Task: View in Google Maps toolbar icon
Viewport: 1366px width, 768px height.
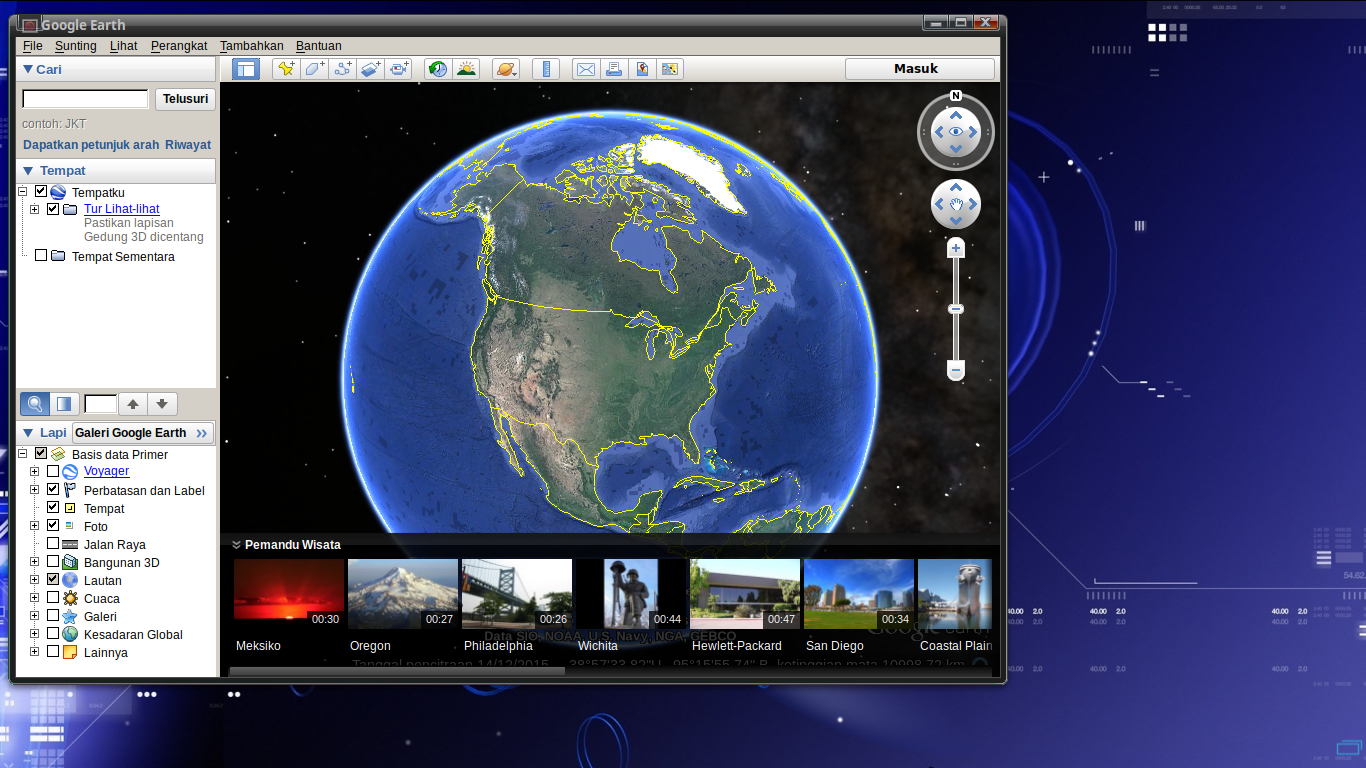Action: (670, 69)
